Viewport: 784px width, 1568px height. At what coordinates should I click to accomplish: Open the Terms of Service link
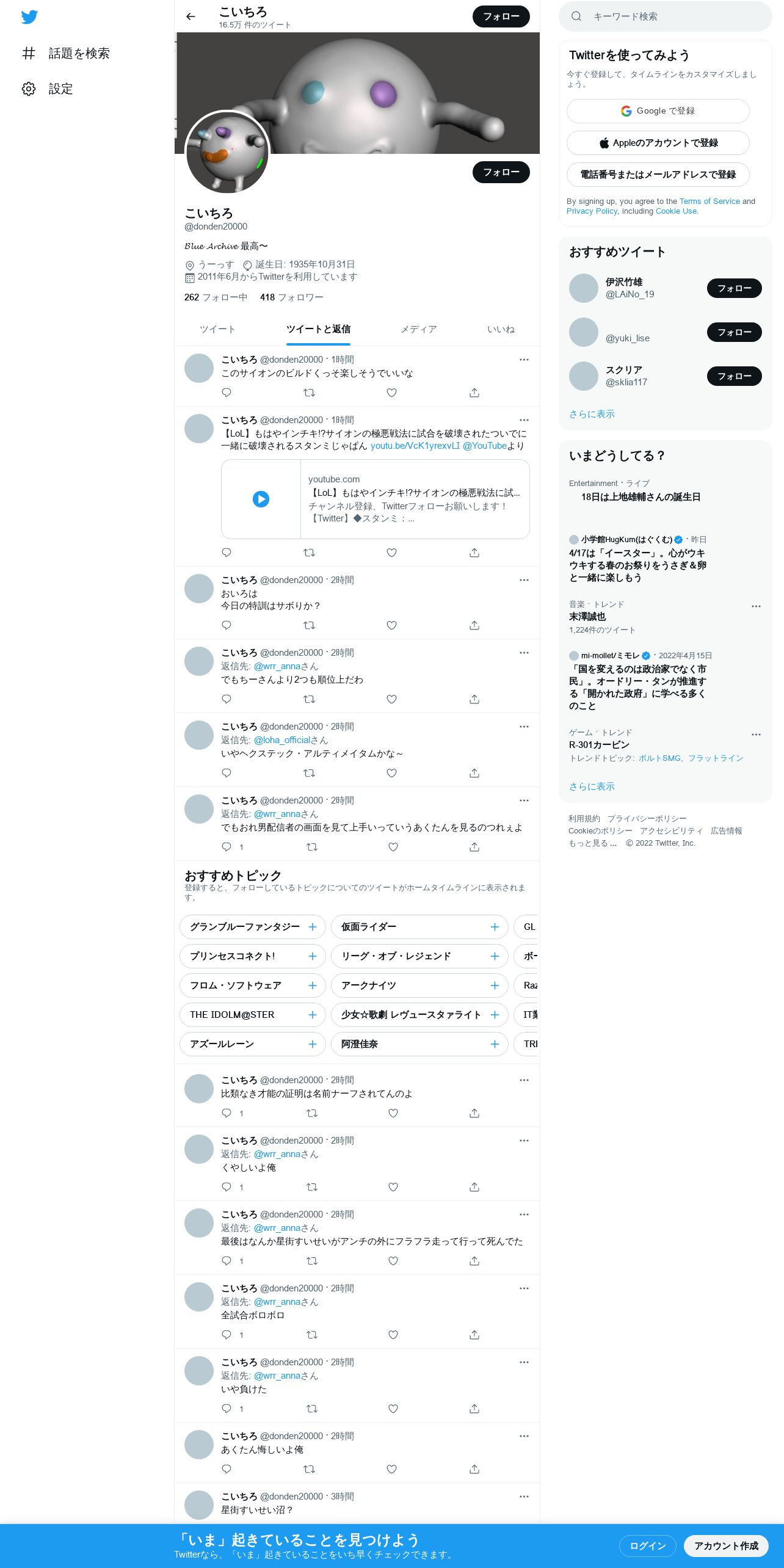710,201
